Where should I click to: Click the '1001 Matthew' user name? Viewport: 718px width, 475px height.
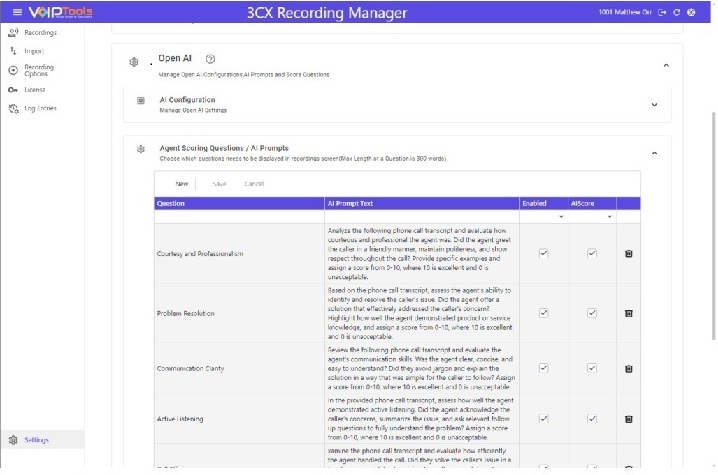(x=625, y=12)
